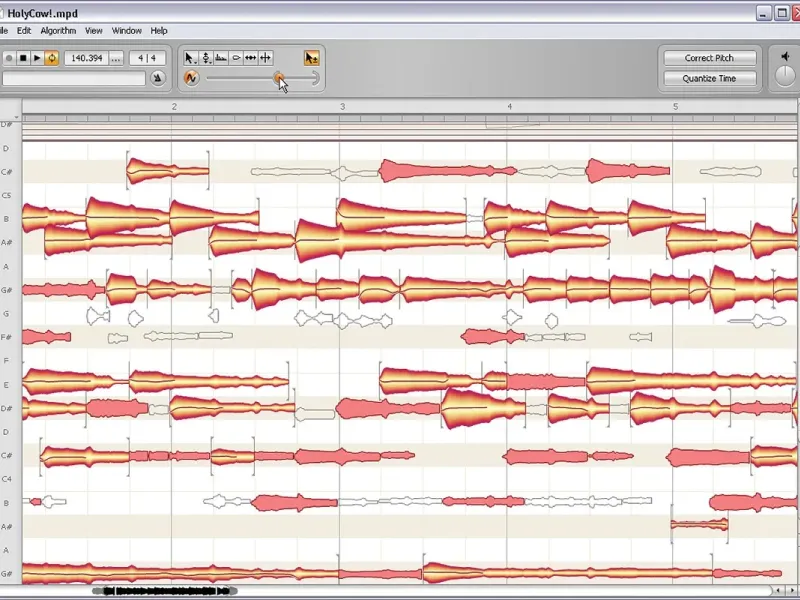This screenshot has height=600, width=800.
Task: Open the partially visible File menu
Action: pyautogui.click(x=4, y=31)
